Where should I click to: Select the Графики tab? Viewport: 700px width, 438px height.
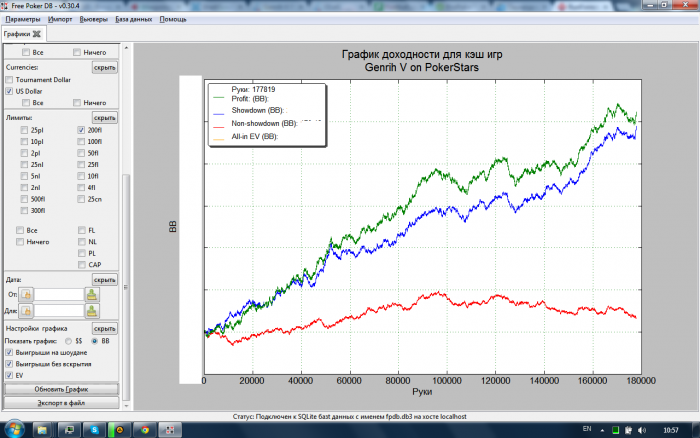pyautogui.click(x=17, y=34)
